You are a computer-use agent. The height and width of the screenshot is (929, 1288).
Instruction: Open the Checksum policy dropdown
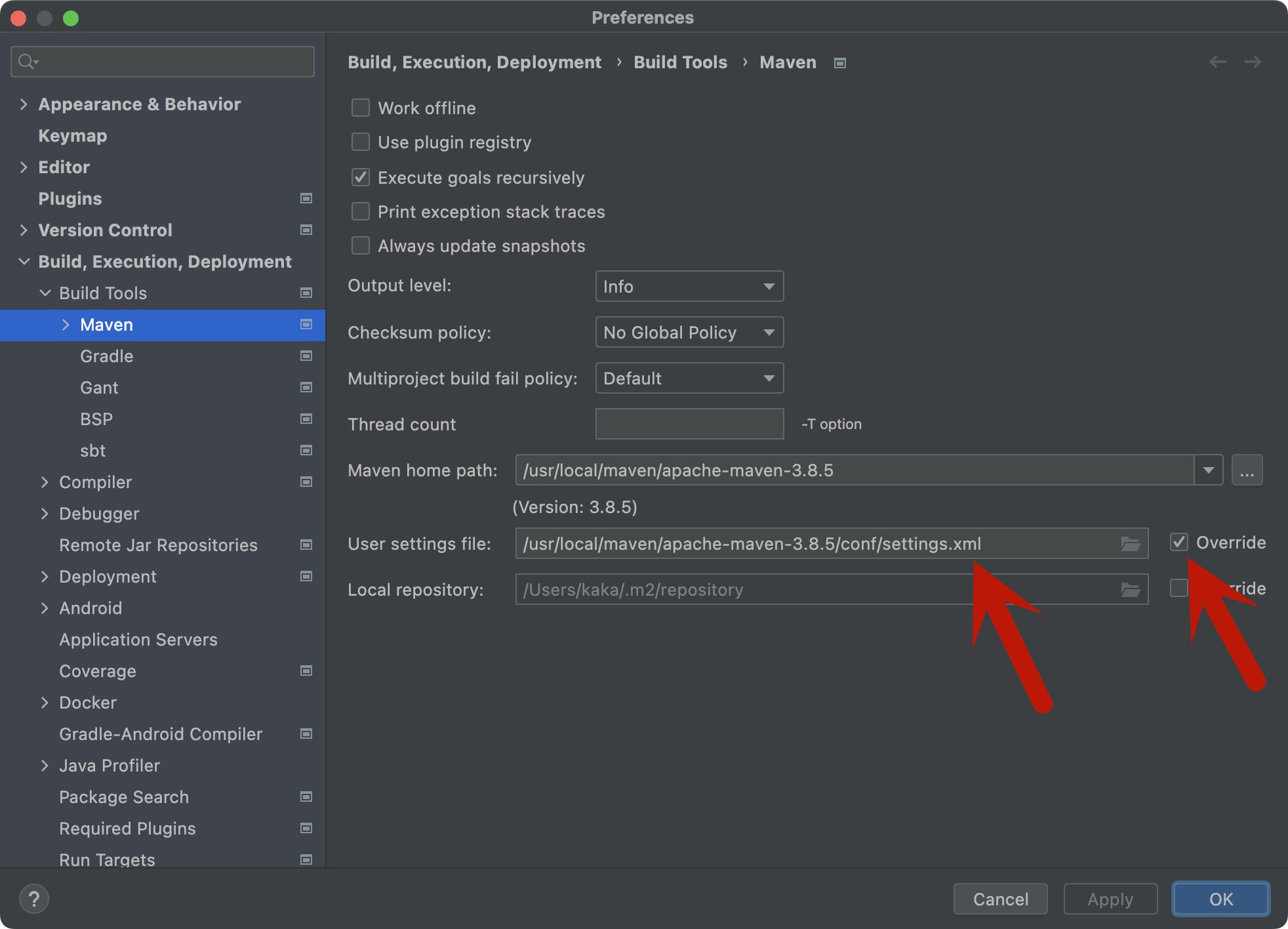tap(689, 332)
